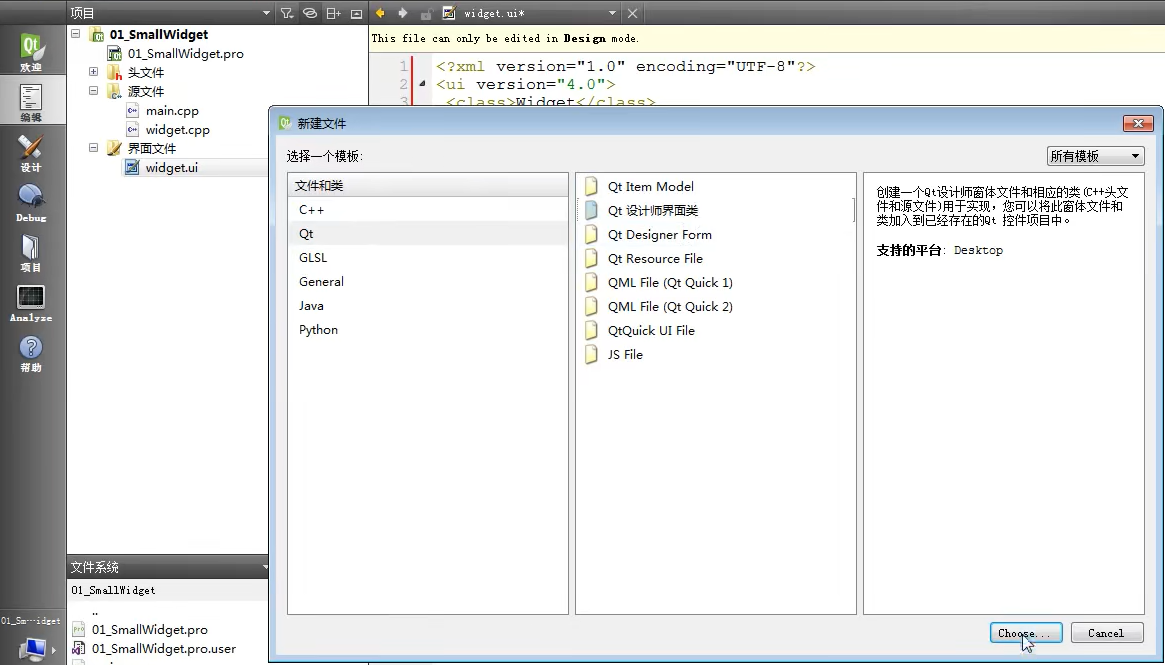Click the file lock icon in editor toolbar

click(426, 13)
